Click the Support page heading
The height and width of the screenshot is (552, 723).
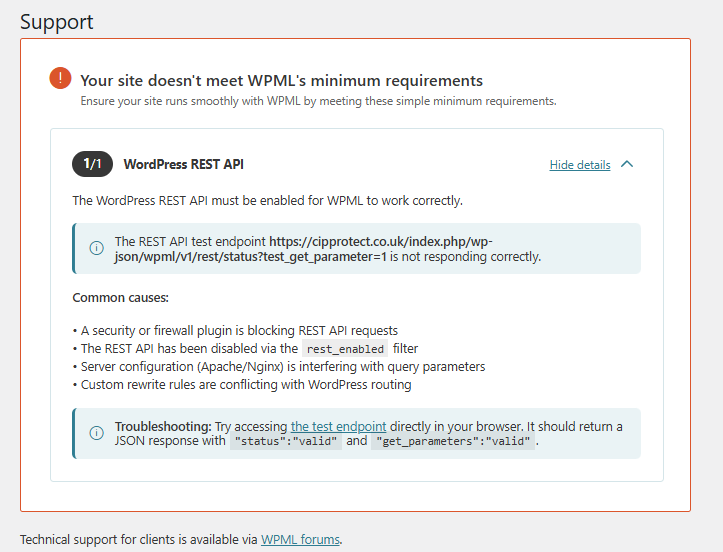pyautogui.click(x=57, y=21)
